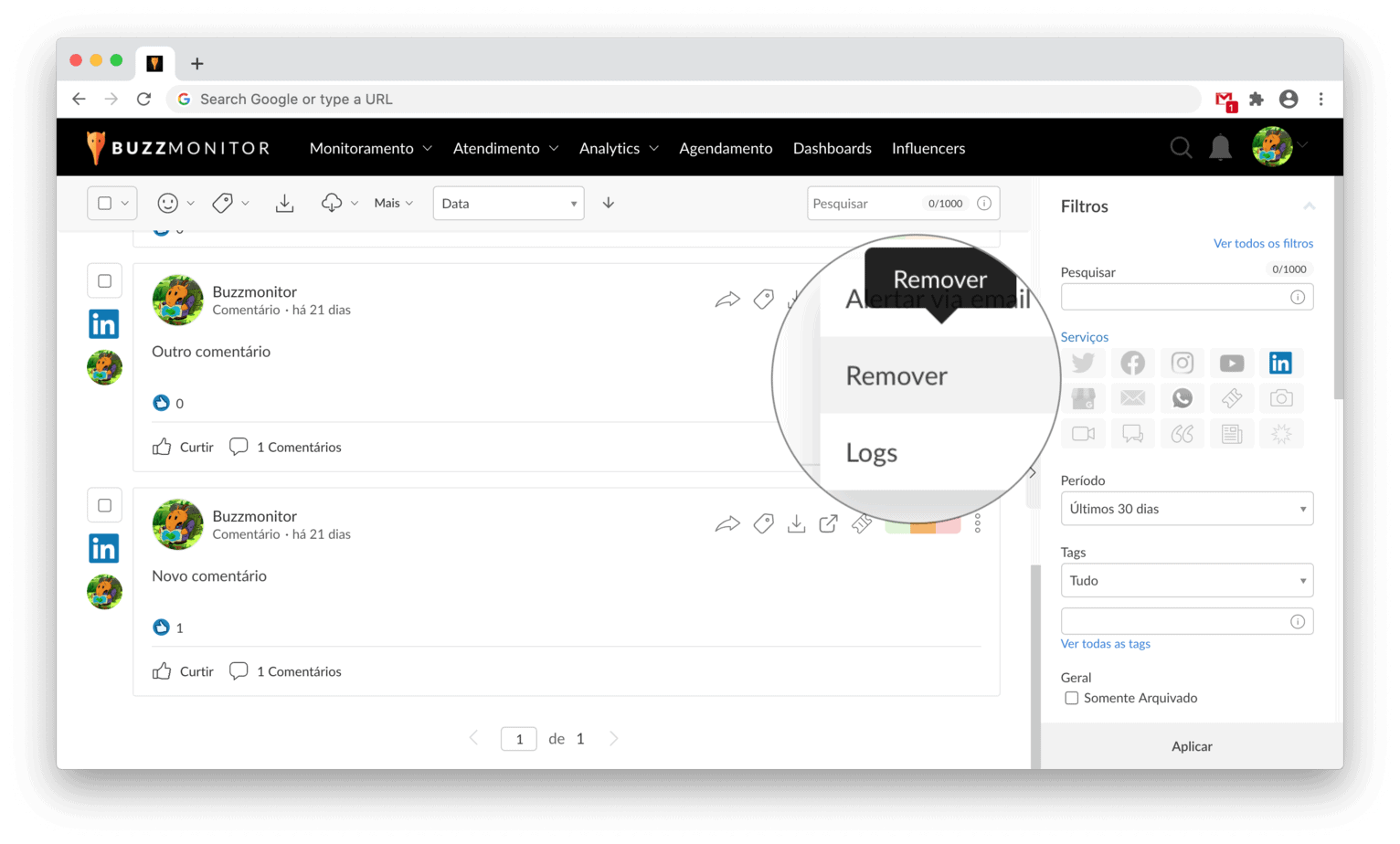Tick the 'Novo comentário' post checkbox

pos(104,505)
